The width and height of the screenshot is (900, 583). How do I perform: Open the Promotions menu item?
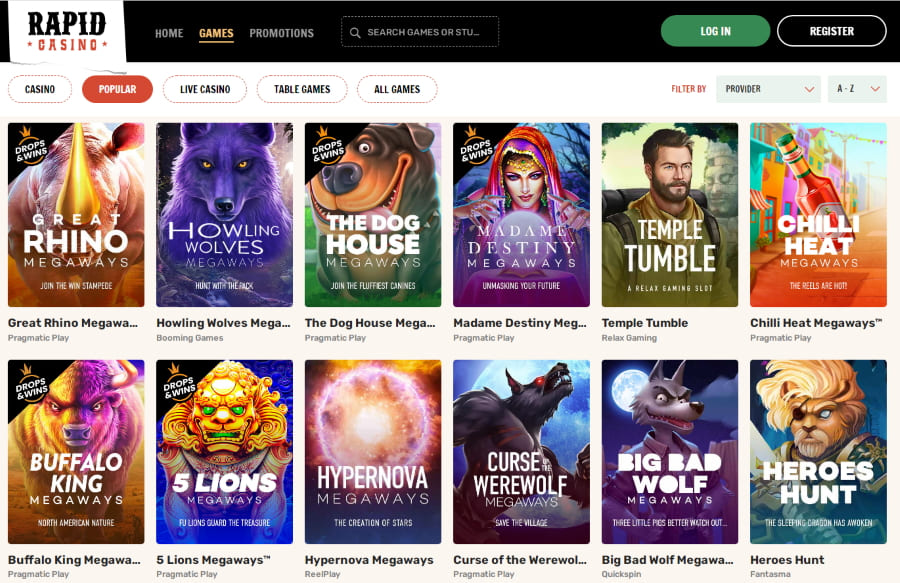pos(282,33)
